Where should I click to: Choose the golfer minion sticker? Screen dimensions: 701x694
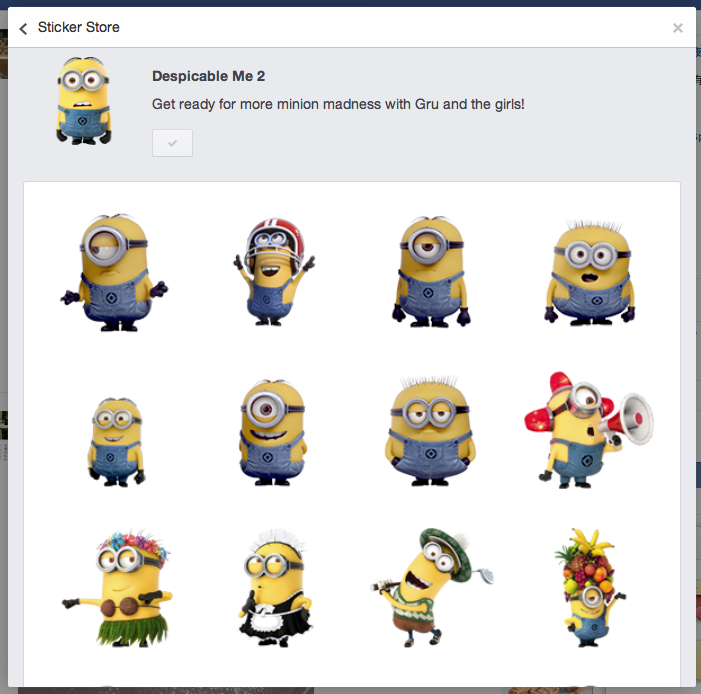pyautogui.click(x=432, y=588)
